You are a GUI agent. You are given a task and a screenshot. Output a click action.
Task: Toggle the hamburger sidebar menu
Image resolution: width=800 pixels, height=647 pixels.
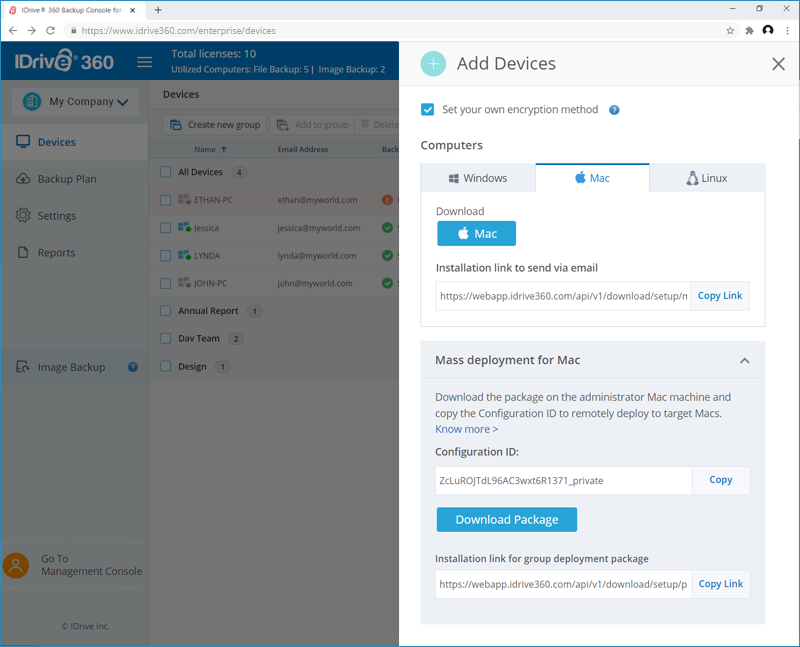point(144,62)
